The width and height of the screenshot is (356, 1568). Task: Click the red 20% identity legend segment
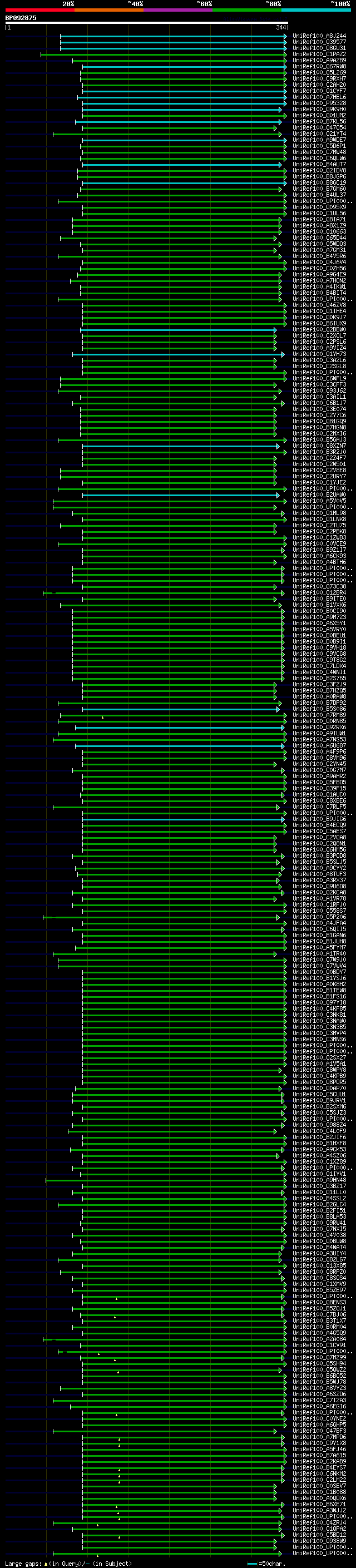39,11
